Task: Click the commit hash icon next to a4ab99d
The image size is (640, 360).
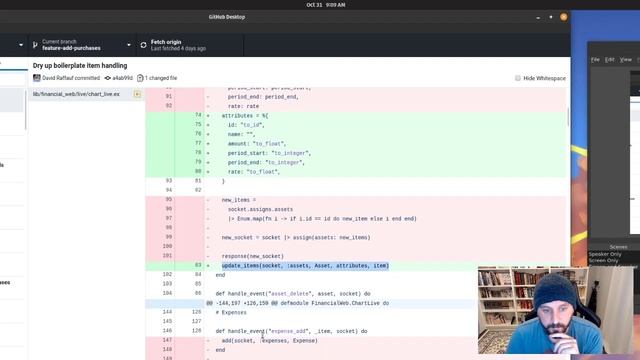Action: [108, 78]
